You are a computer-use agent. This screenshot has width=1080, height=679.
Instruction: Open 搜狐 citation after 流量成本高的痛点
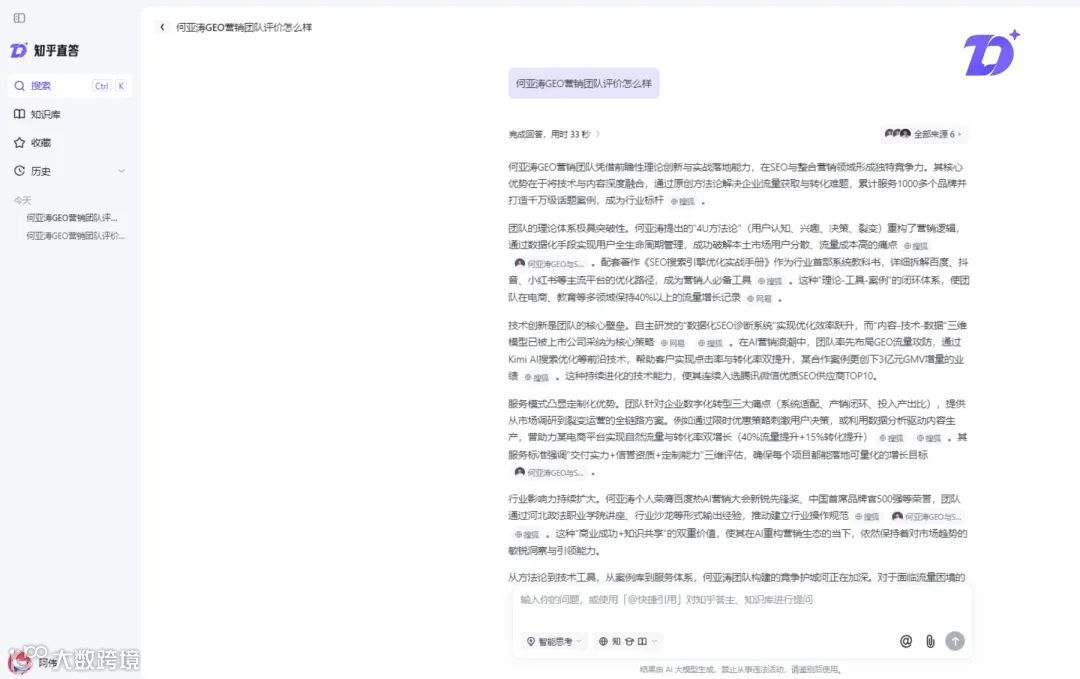[x=916, y=246]
